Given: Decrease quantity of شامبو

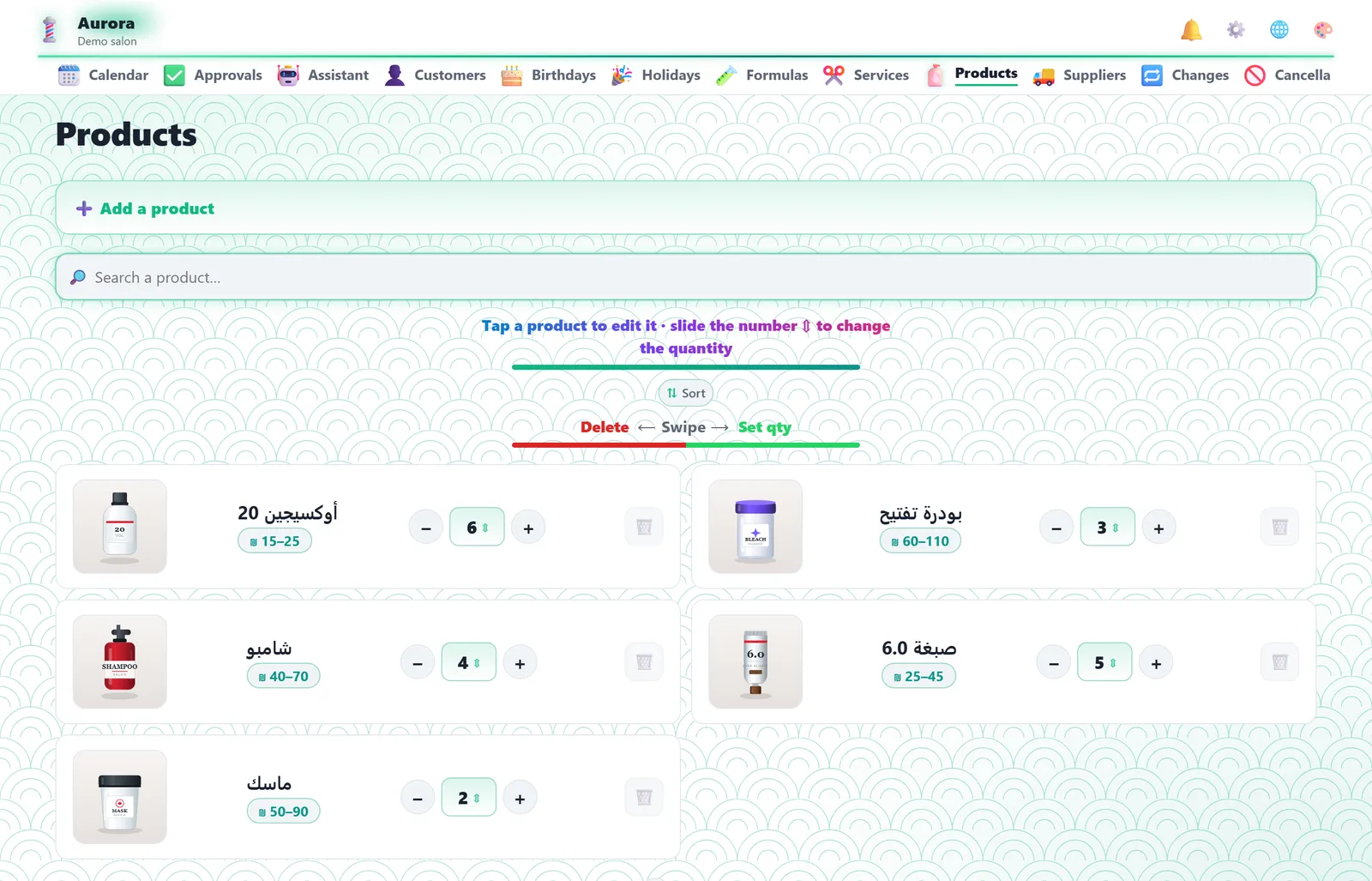Looking at the screenshot, I should click(x=418, y=663).
